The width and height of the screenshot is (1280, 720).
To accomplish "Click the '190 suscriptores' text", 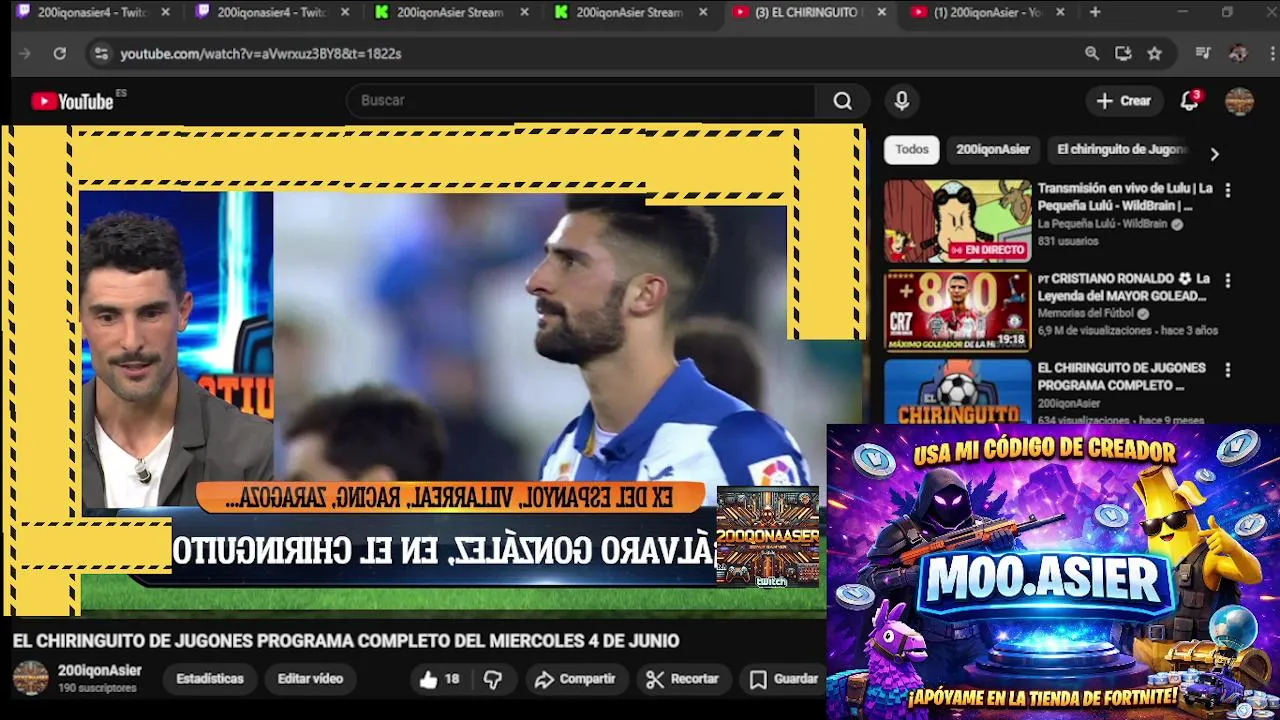I will 97,689.
